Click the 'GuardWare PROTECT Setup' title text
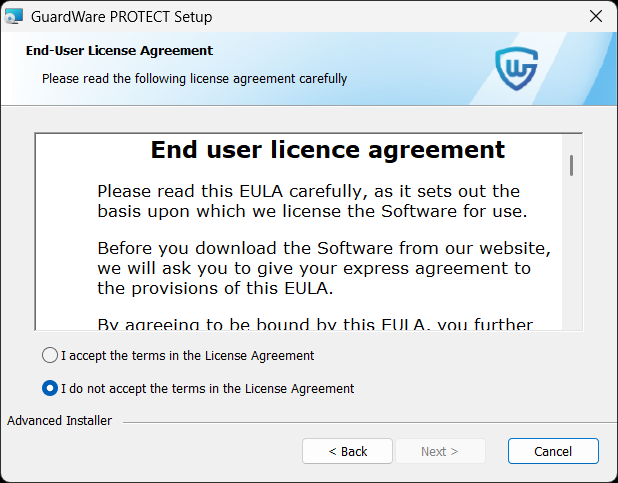618x483 pixels. (120, 17)
